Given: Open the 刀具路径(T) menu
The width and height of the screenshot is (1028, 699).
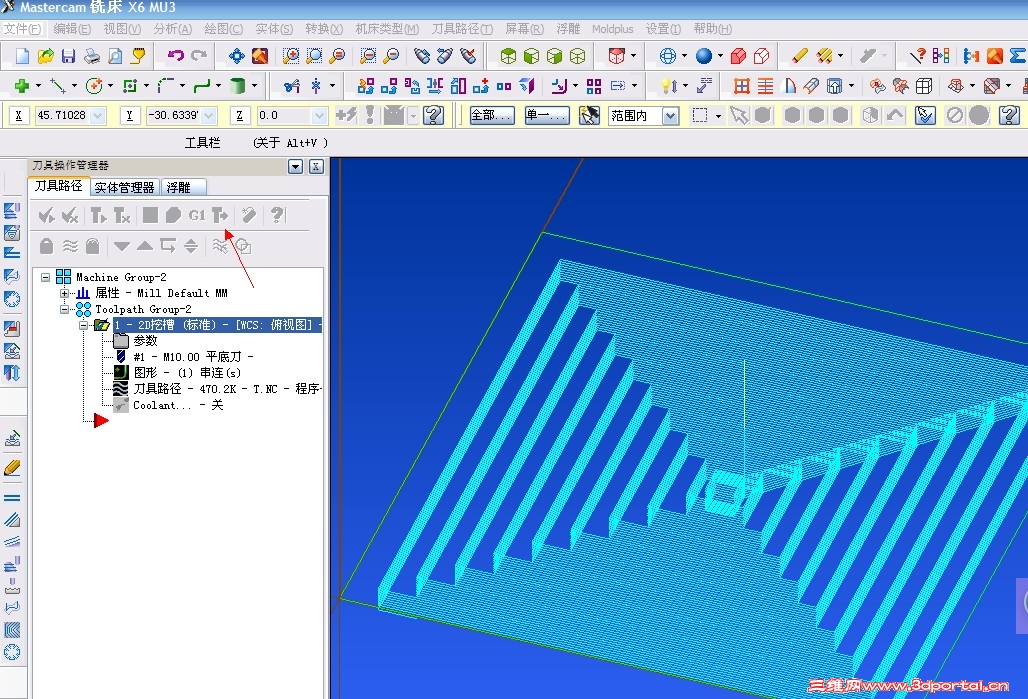Looking at the screenshot, I should [x=462, y=29].
